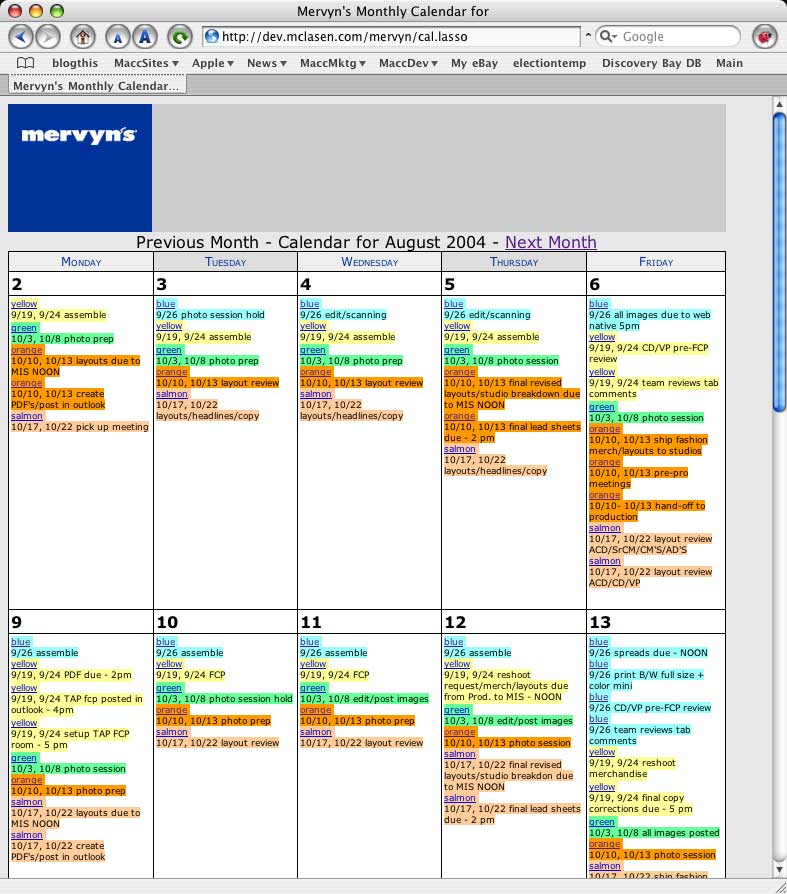The image size is (787, 894).
Task: Open the blogthis bookmark
Action: tap(75, 63)
